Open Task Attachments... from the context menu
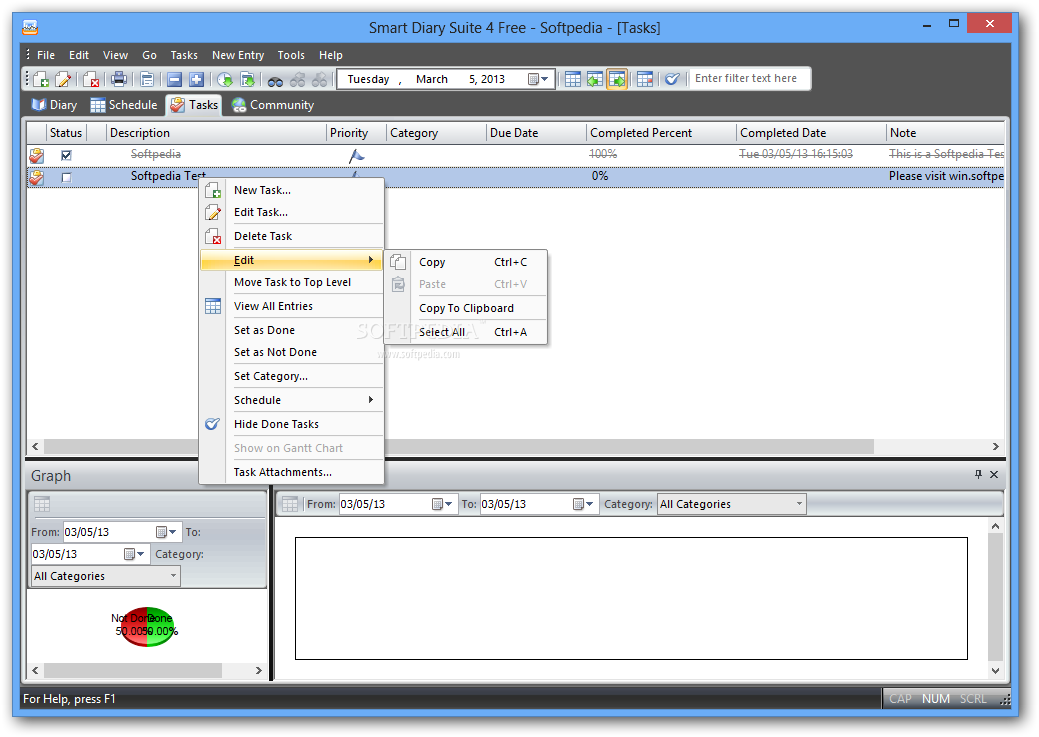Image resolution: width=1039 pixels, height=737 pixels. (292, 472)
